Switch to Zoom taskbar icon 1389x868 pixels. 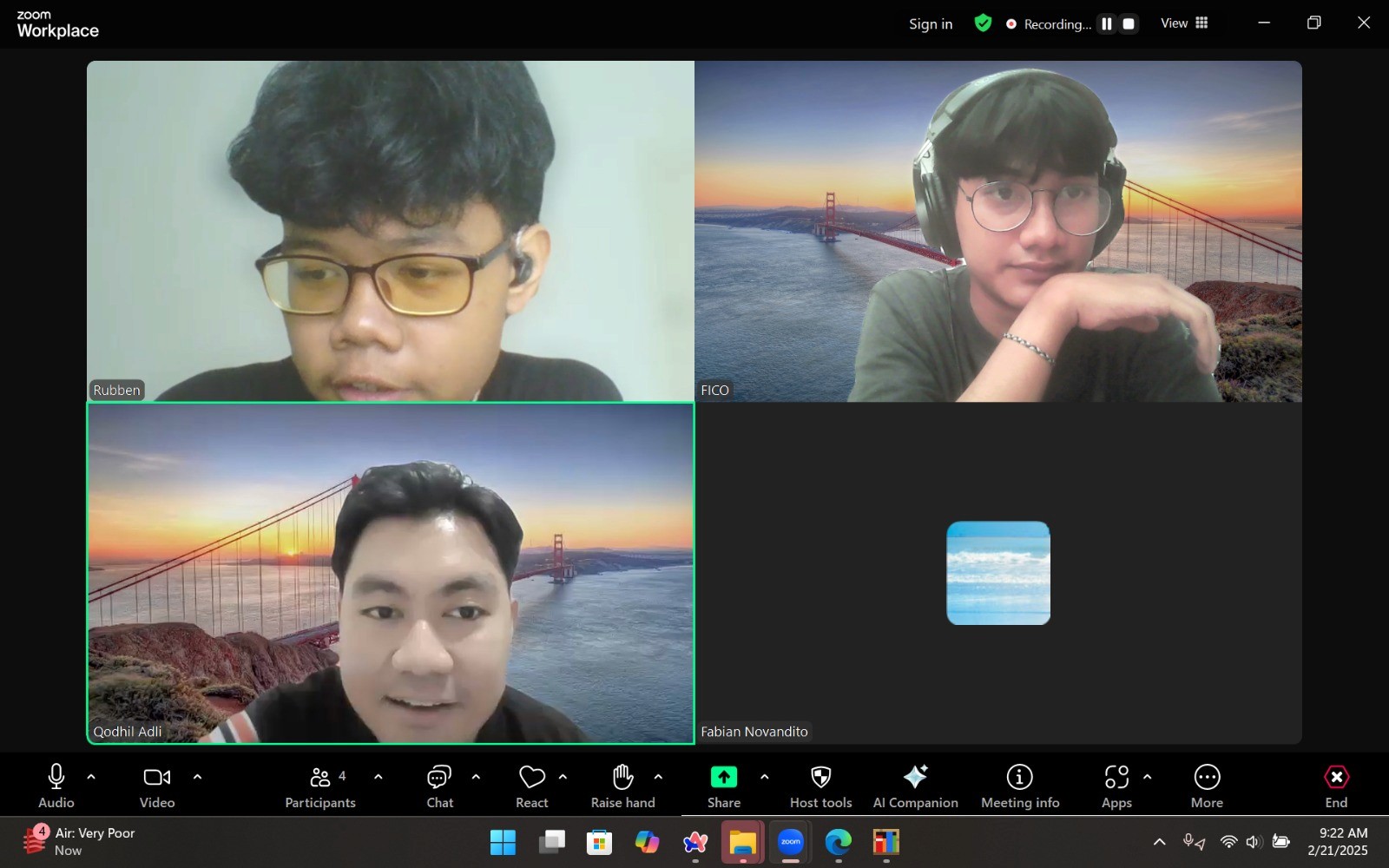pos(791,842)
